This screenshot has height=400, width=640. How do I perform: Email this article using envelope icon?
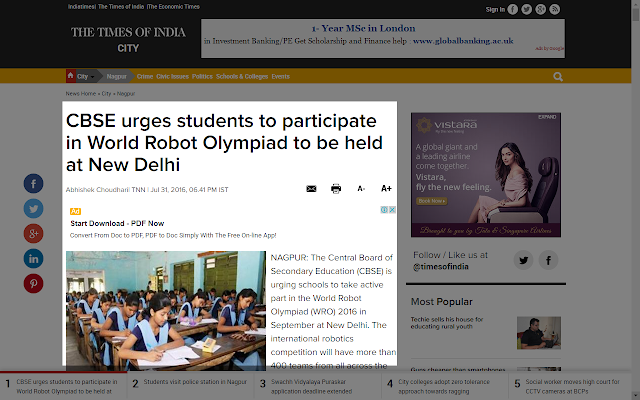[x=311, y=189]
